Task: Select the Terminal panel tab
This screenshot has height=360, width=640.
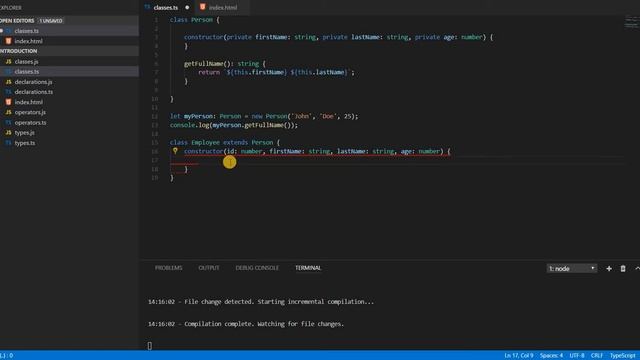Action: pos(308,268)
